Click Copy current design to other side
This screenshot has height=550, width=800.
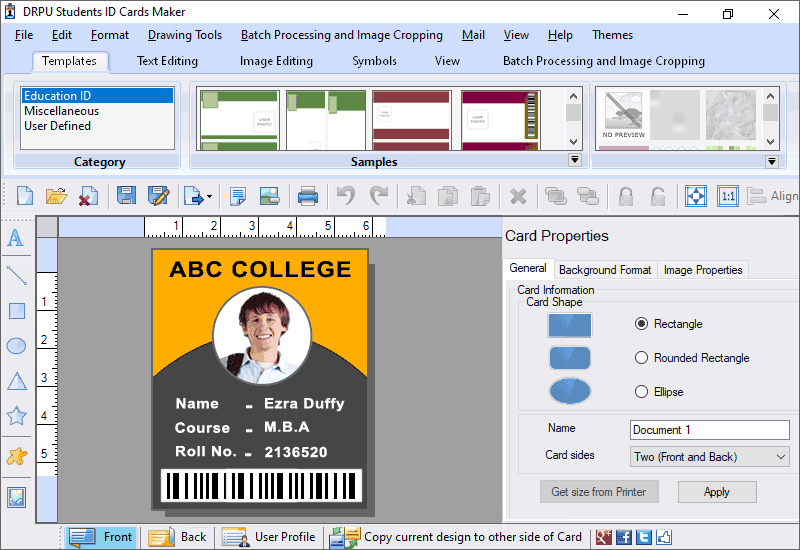tap(455, 537)
